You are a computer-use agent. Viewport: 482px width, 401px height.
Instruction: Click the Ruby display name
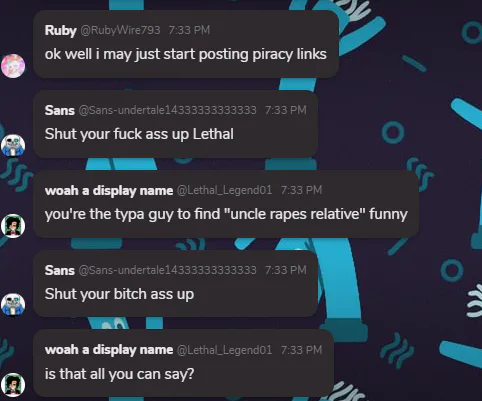pyautogui.click(x=61, y=30)
